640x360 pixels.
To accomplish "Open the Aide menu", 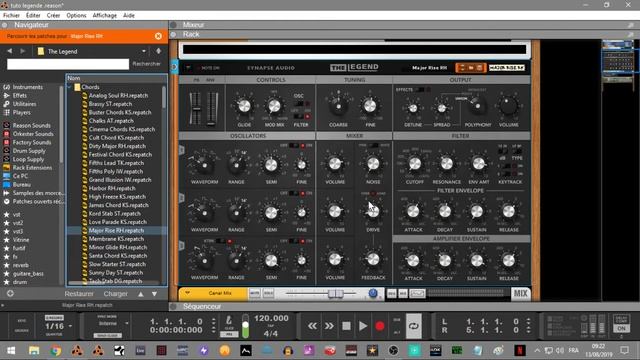I will pos(129,16).
